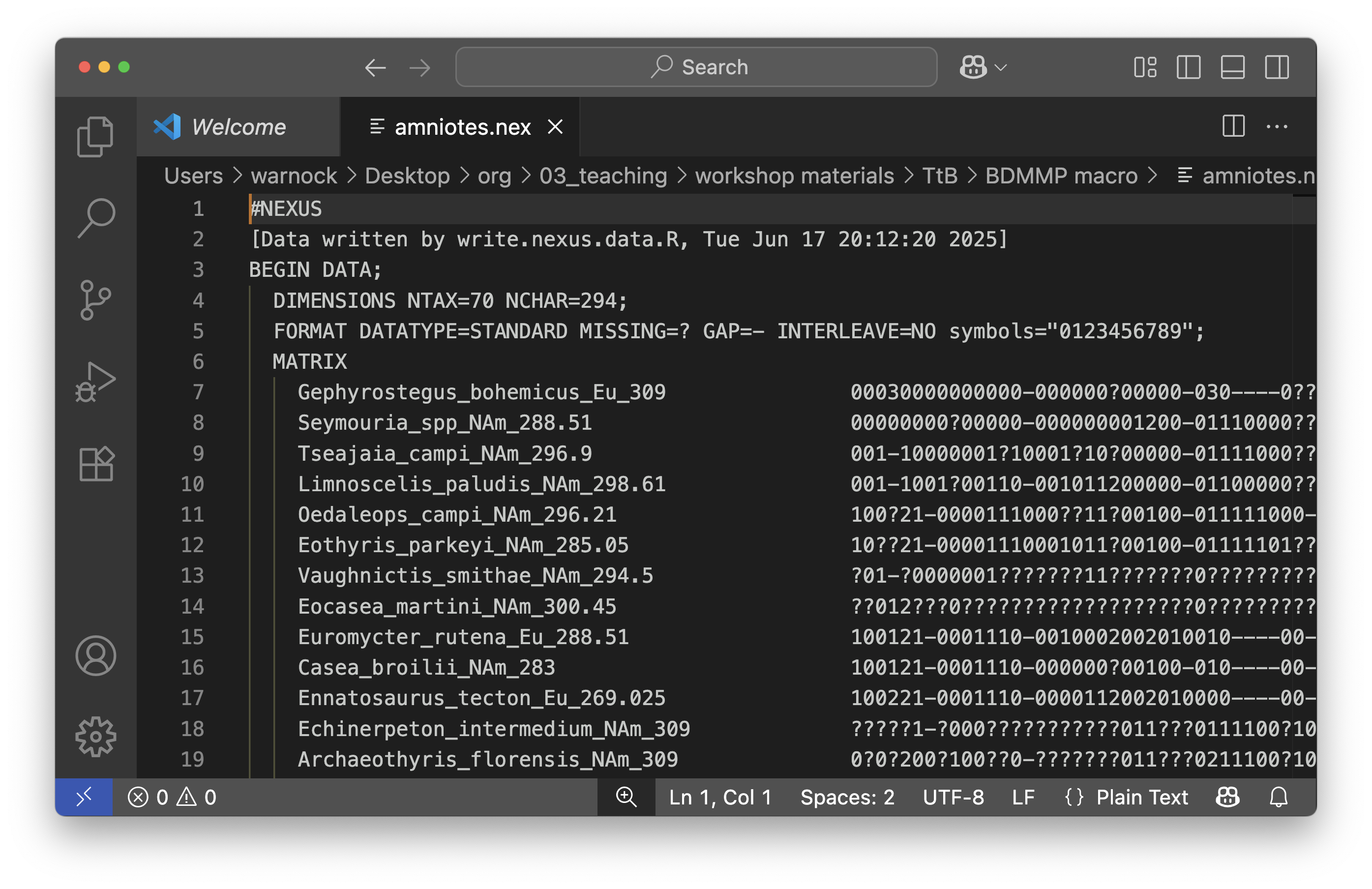Screen dimensions: 1372x889
Task: Go forward with the right arrow
Action: (419, 67)
